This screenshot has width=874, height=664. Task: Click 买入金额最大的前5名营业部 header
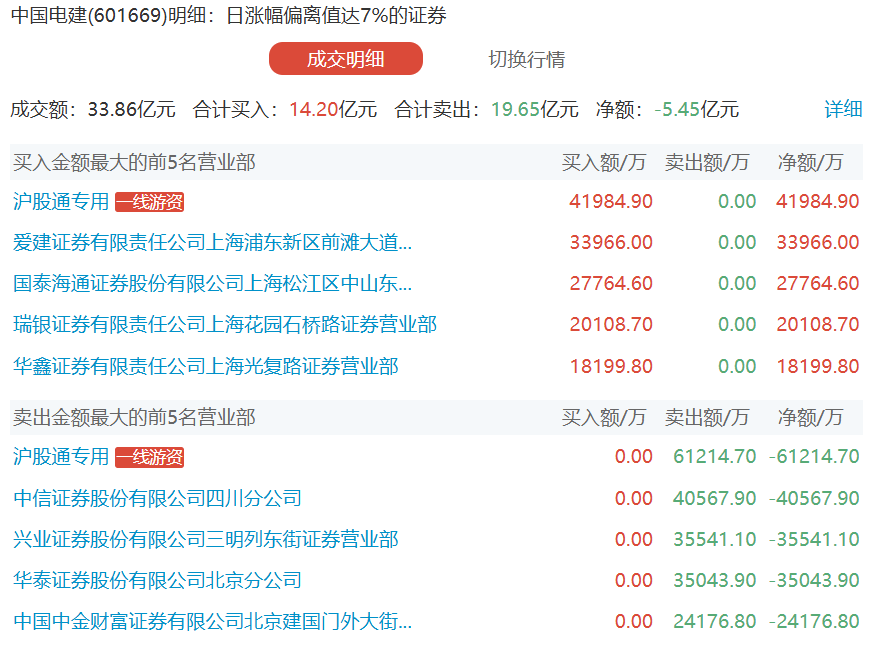(x=134, y=162)
